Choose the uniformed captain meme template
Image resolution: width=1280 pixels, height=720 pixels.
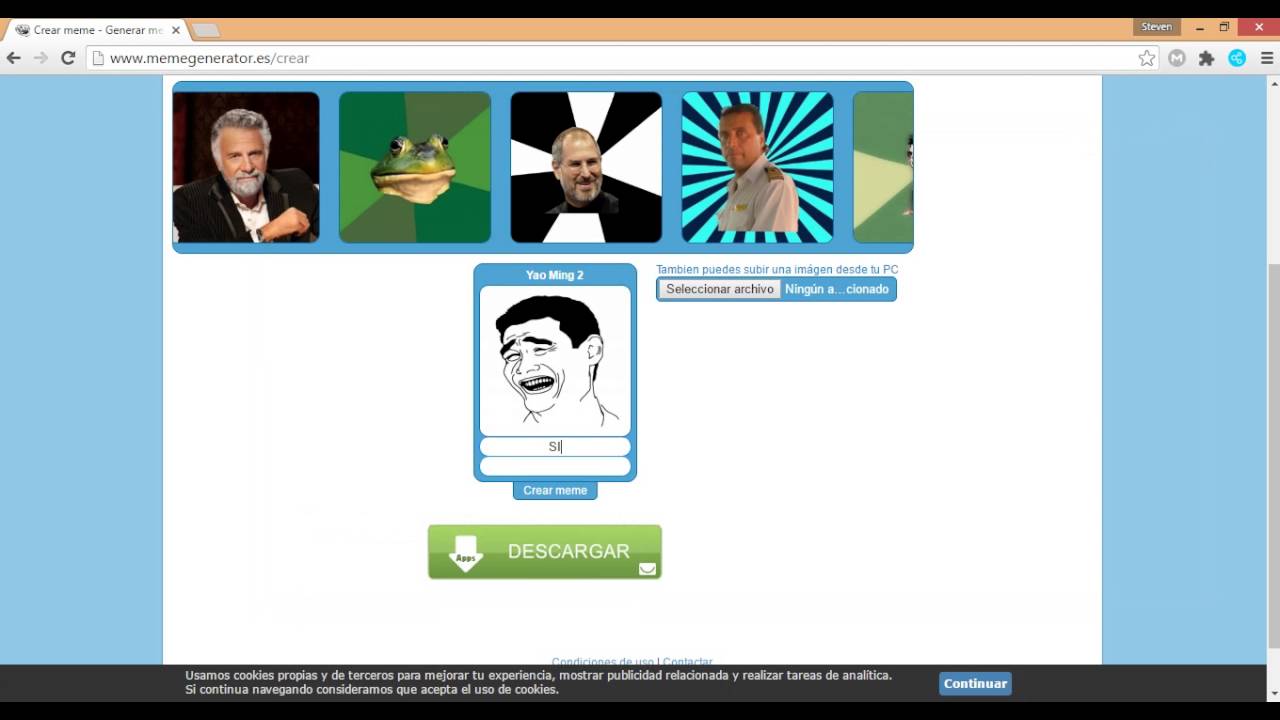pyautogui.click(x=757, y=167)
